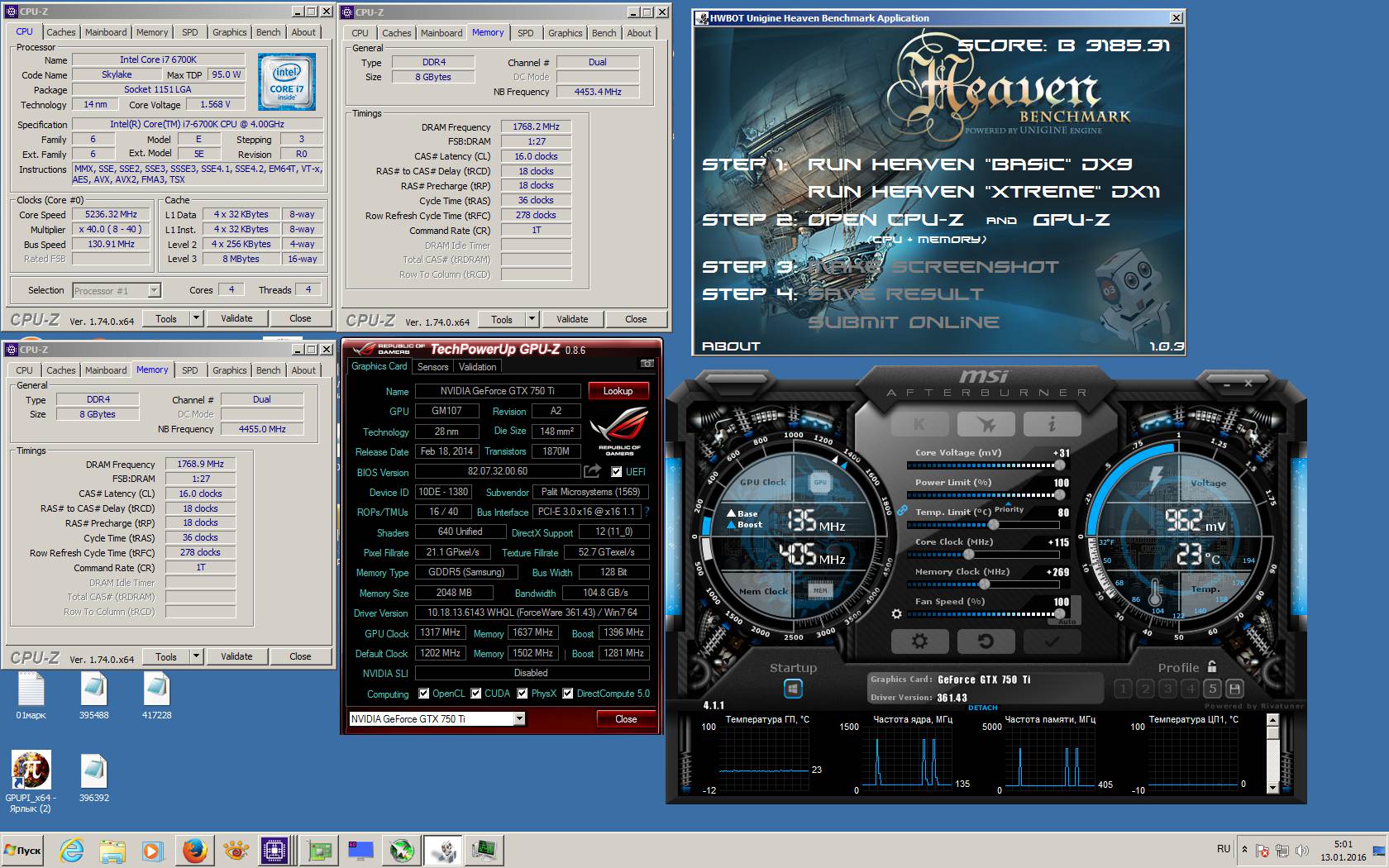The width and height of the screenshot is (1389, 868).
Task: Toggle Auto fan speed button in Afterburner
Action: [x=1067, y=622]
